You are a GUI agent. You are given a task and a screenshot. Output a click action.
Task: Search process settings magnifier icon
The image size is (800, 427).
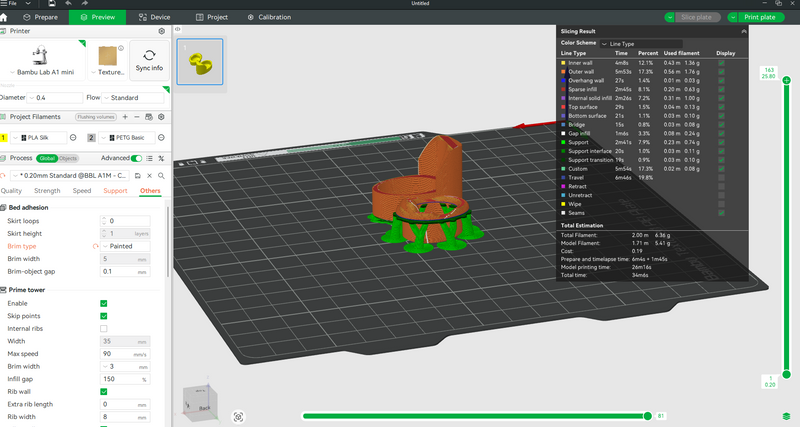(161, 175)
